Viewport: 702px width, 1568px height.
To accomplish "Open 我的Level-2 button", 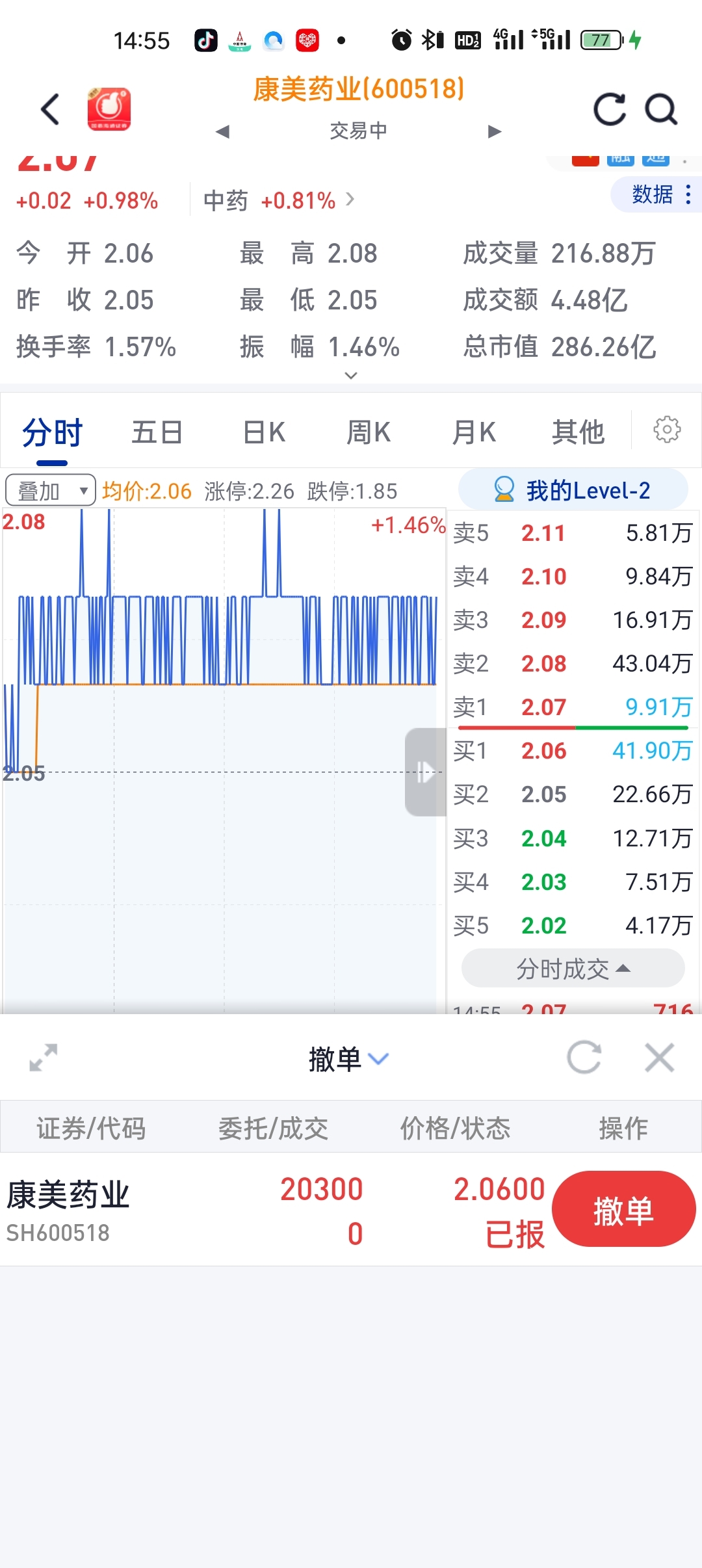I will 573,490.
